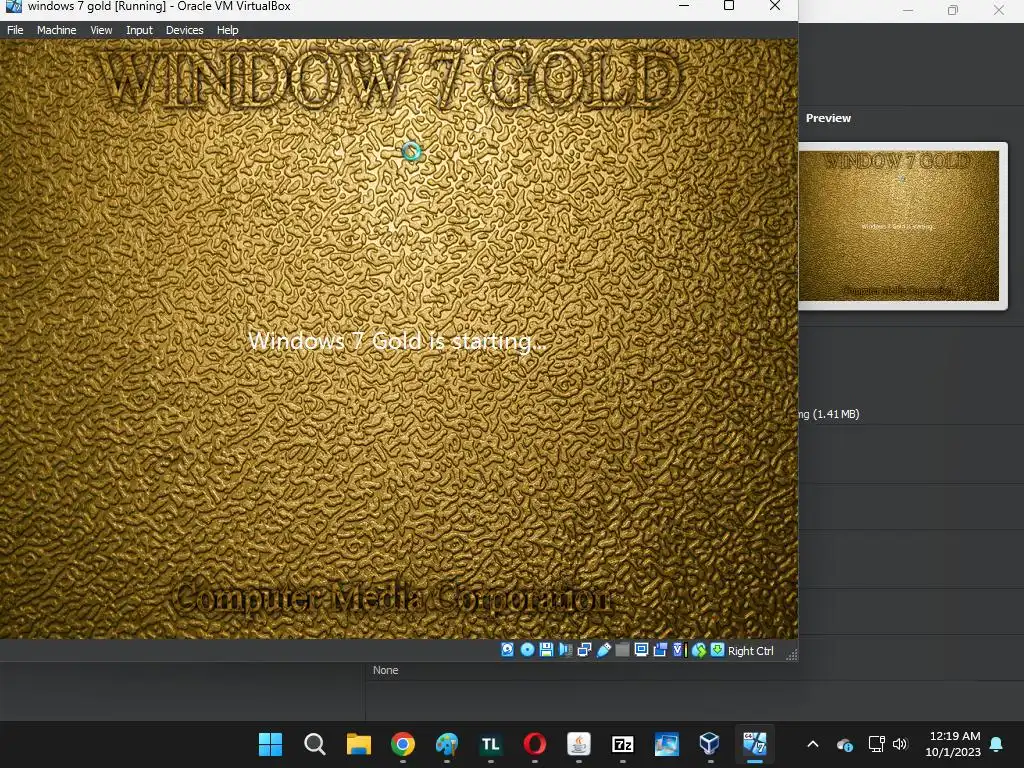This screenshot has height=768, width=1024.
Task: Switch to VirtualBox Manager taskbar icon
Action: [710, 744]
